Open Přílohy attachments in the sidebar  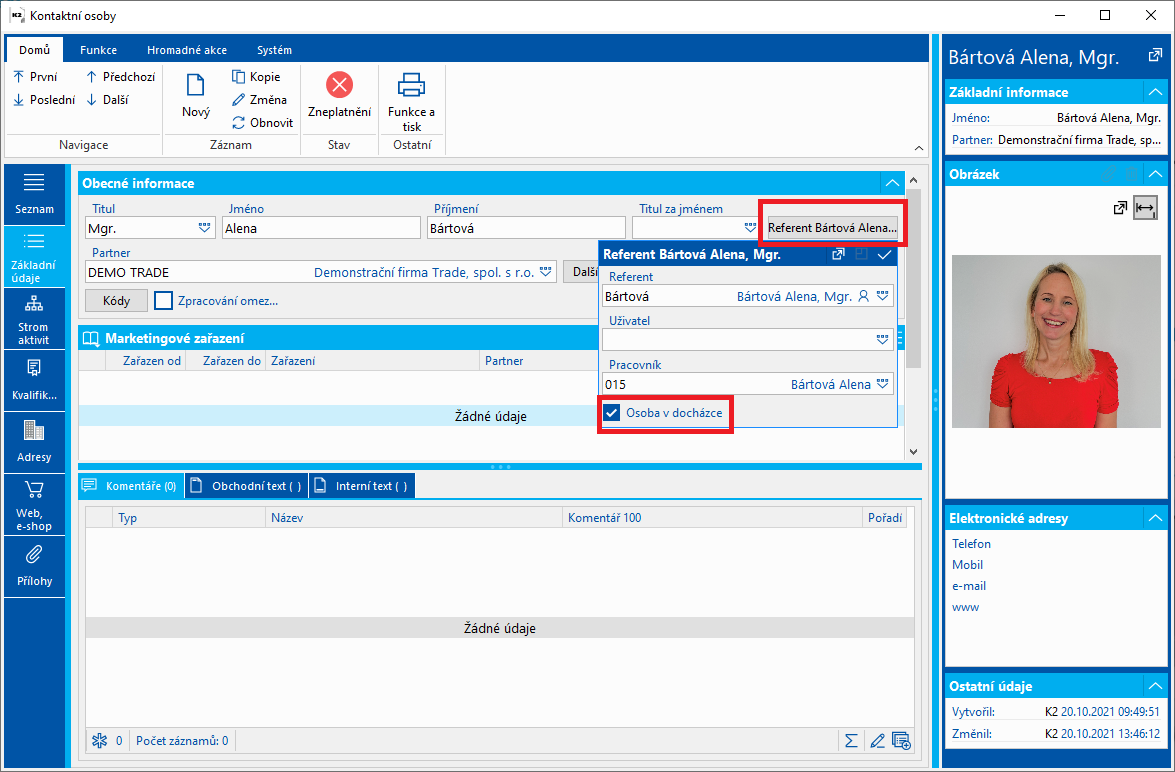[34, 566]
